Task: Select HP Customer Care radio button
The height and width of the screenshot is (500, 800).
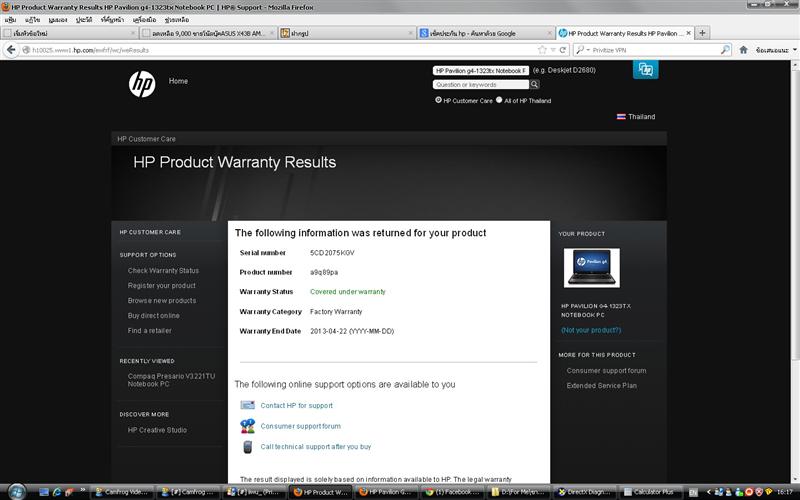Action: pyautogui.click(x=438, y=100)
